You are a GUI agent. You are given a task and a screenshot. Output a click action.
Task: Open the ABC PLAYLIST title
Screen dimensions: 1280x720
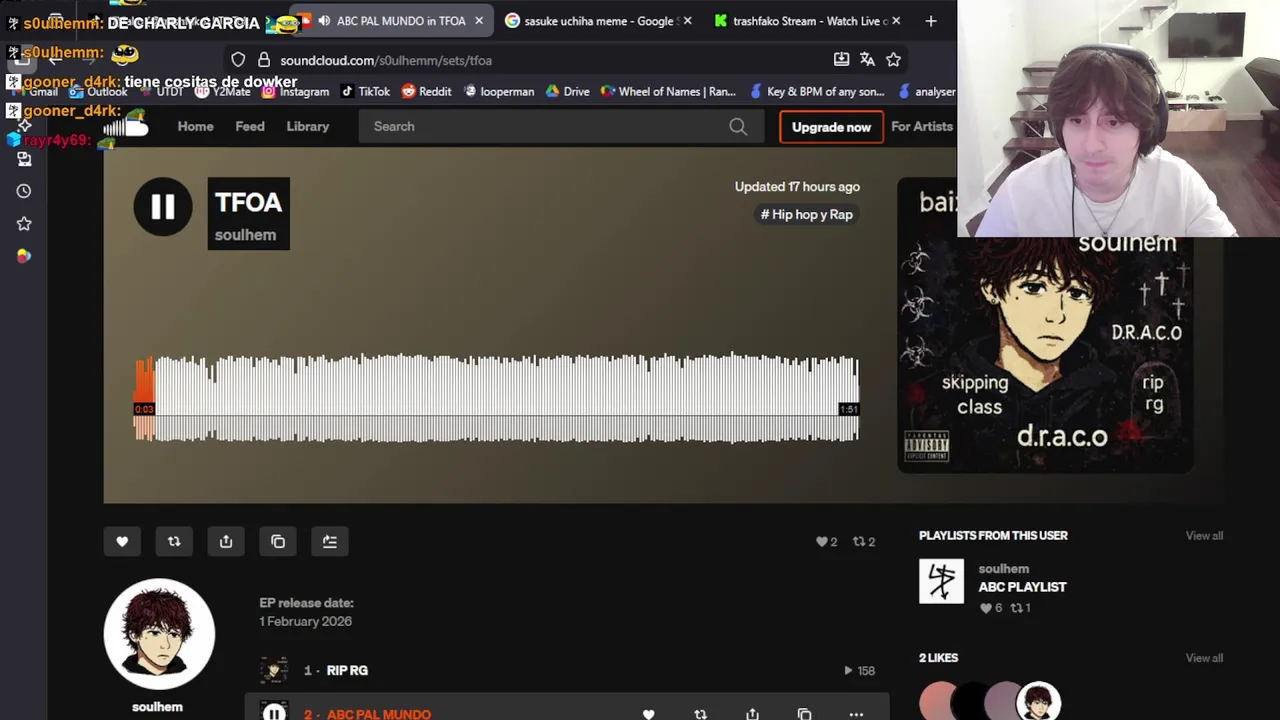[x=1022, y=587]
